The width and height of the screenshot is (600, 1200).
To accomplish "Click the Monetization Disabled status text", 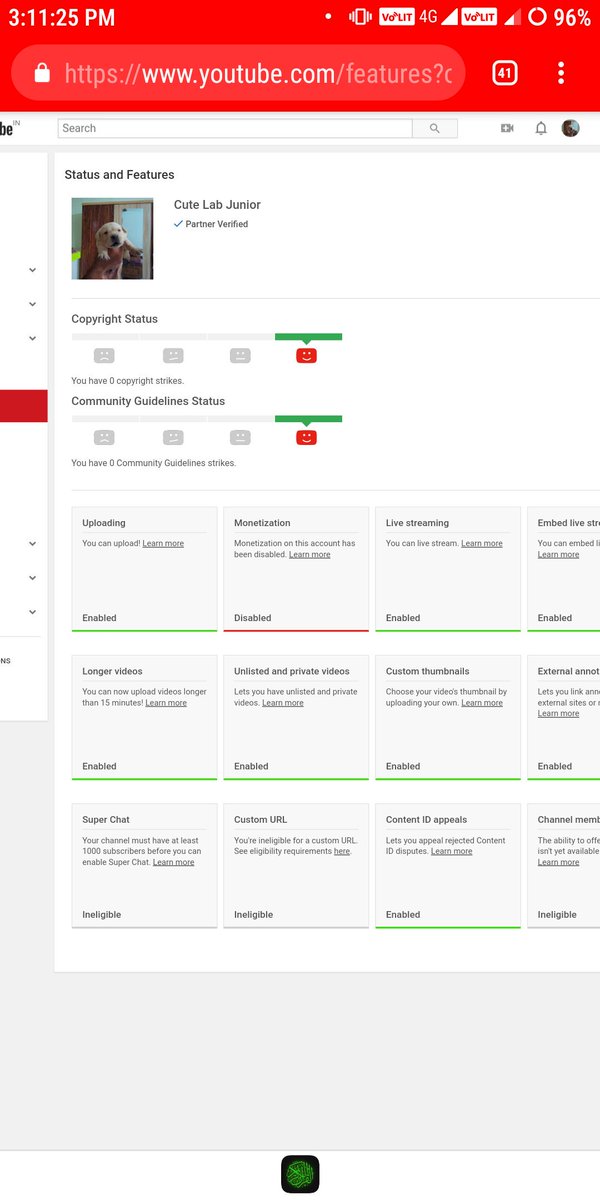I will coord(253,618).
